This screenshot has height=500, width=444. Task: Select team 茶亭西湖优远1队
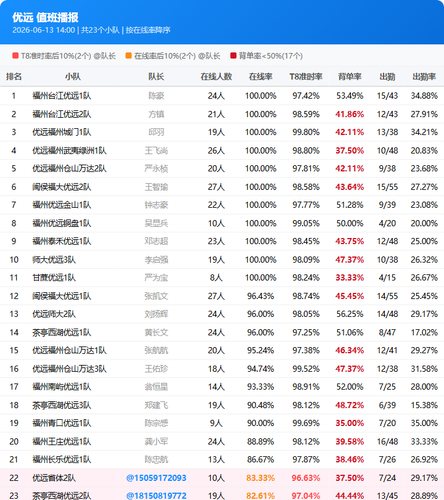click(62, 332)
